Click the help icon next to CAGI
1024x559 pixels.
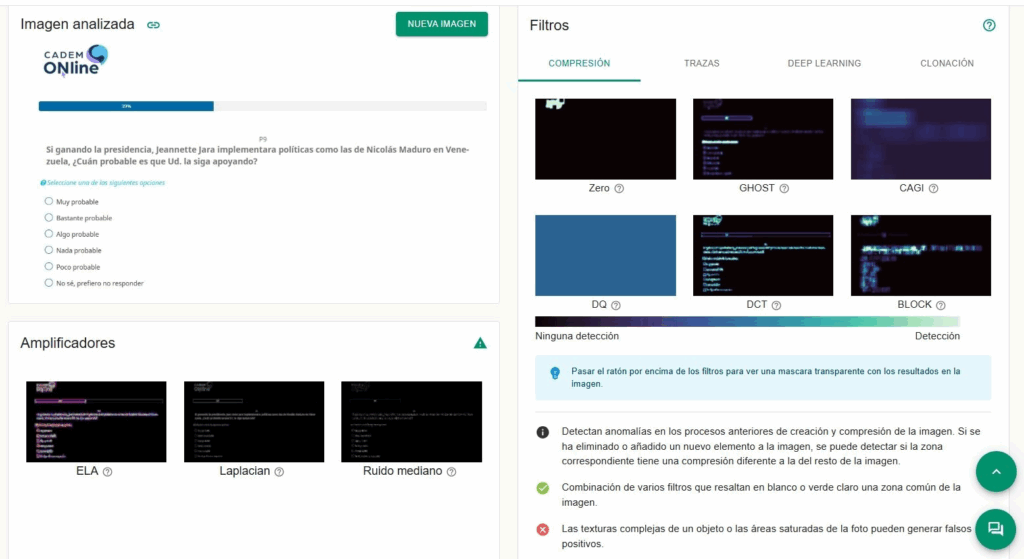(933, 188)
